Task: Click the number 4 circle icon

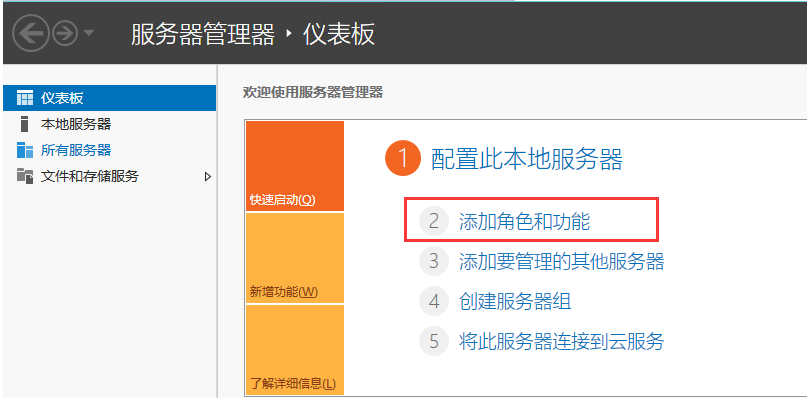Action: [434, 301]
